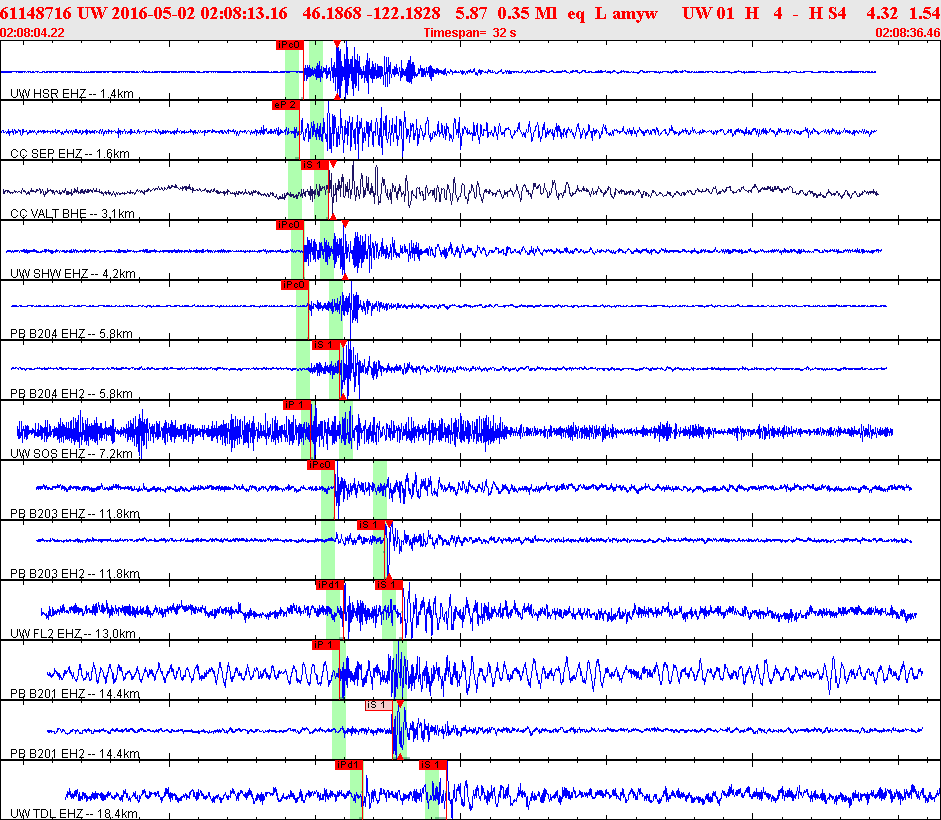Screen dimensions: 941x820
Task: Select the analyst name amyw in header
Action: coord(635,13)
